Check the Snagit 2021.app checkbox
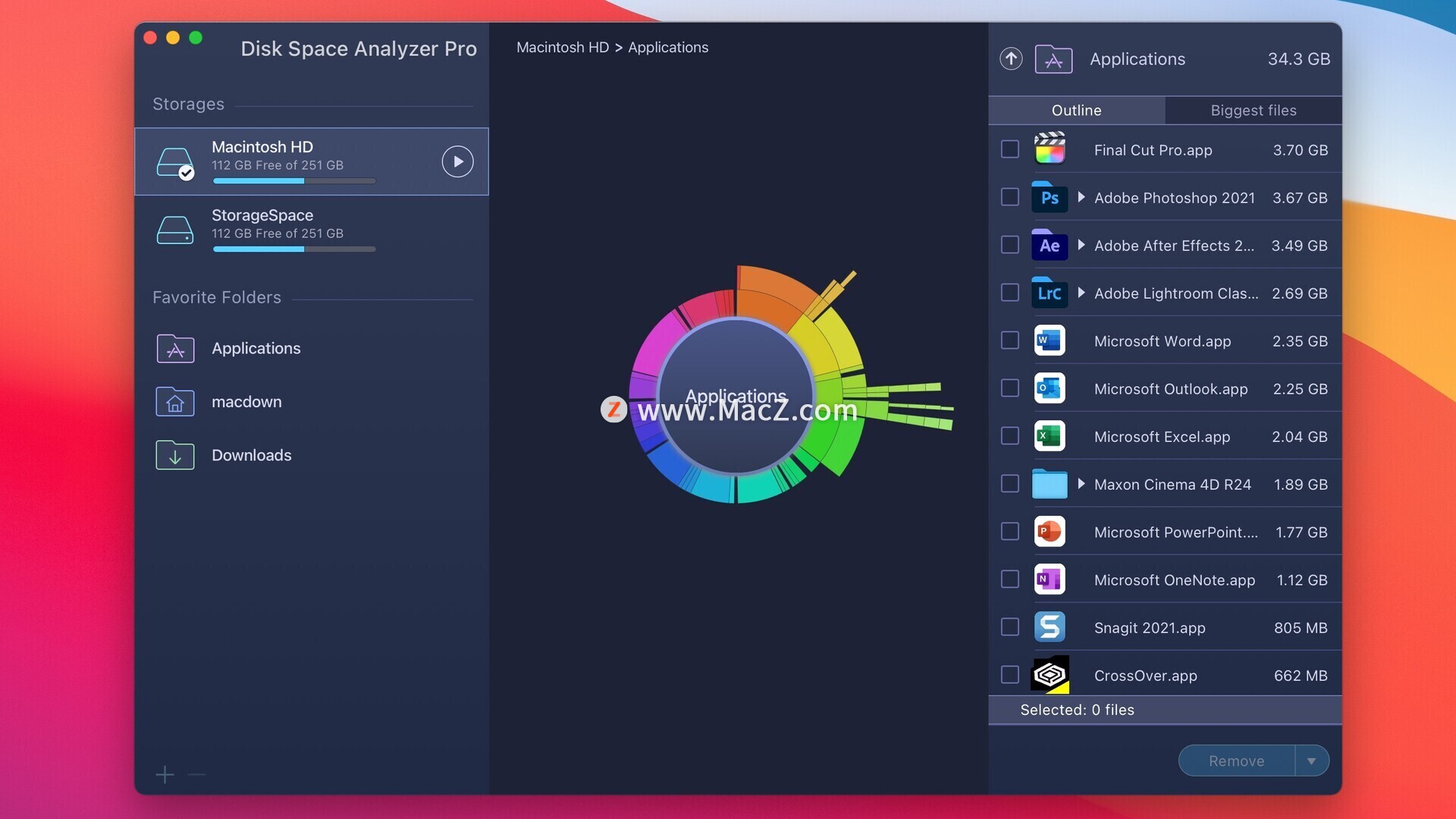 pyautogui.click(x=1010, y=627)
